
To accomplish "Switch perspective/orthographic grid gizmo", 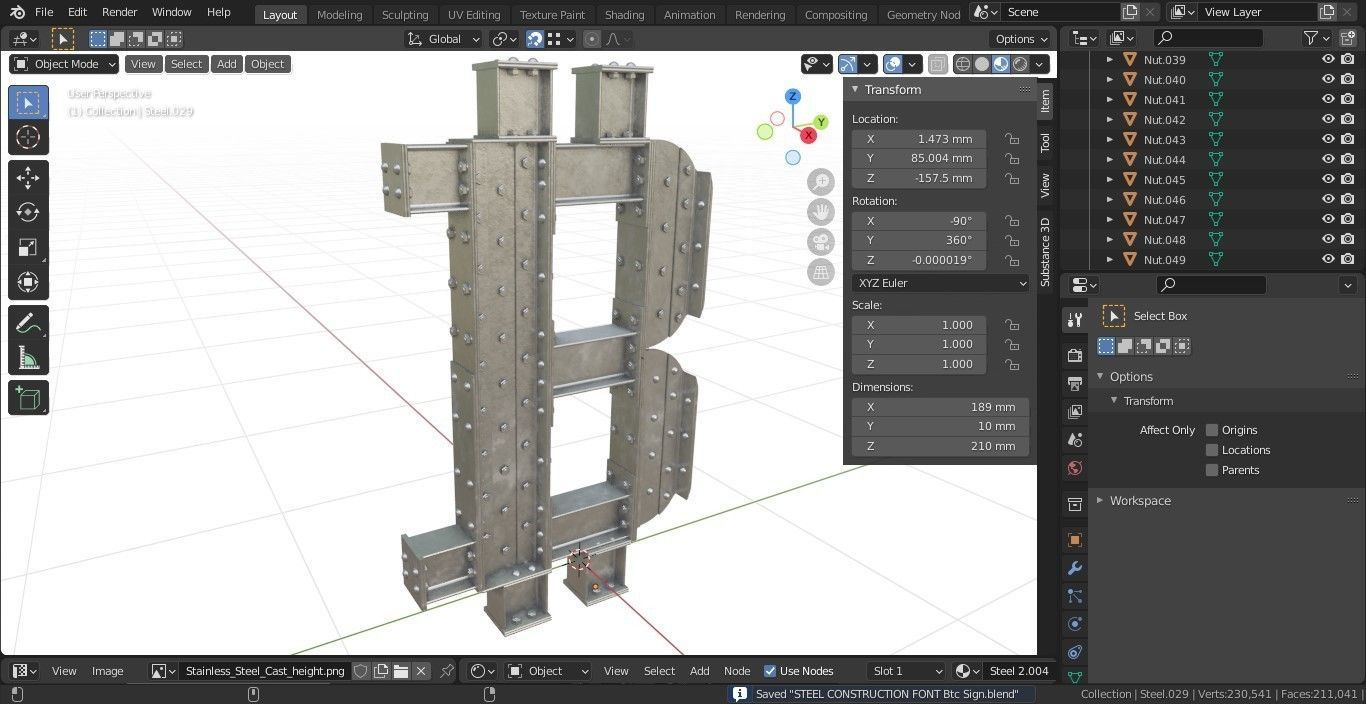I will 821,272.
